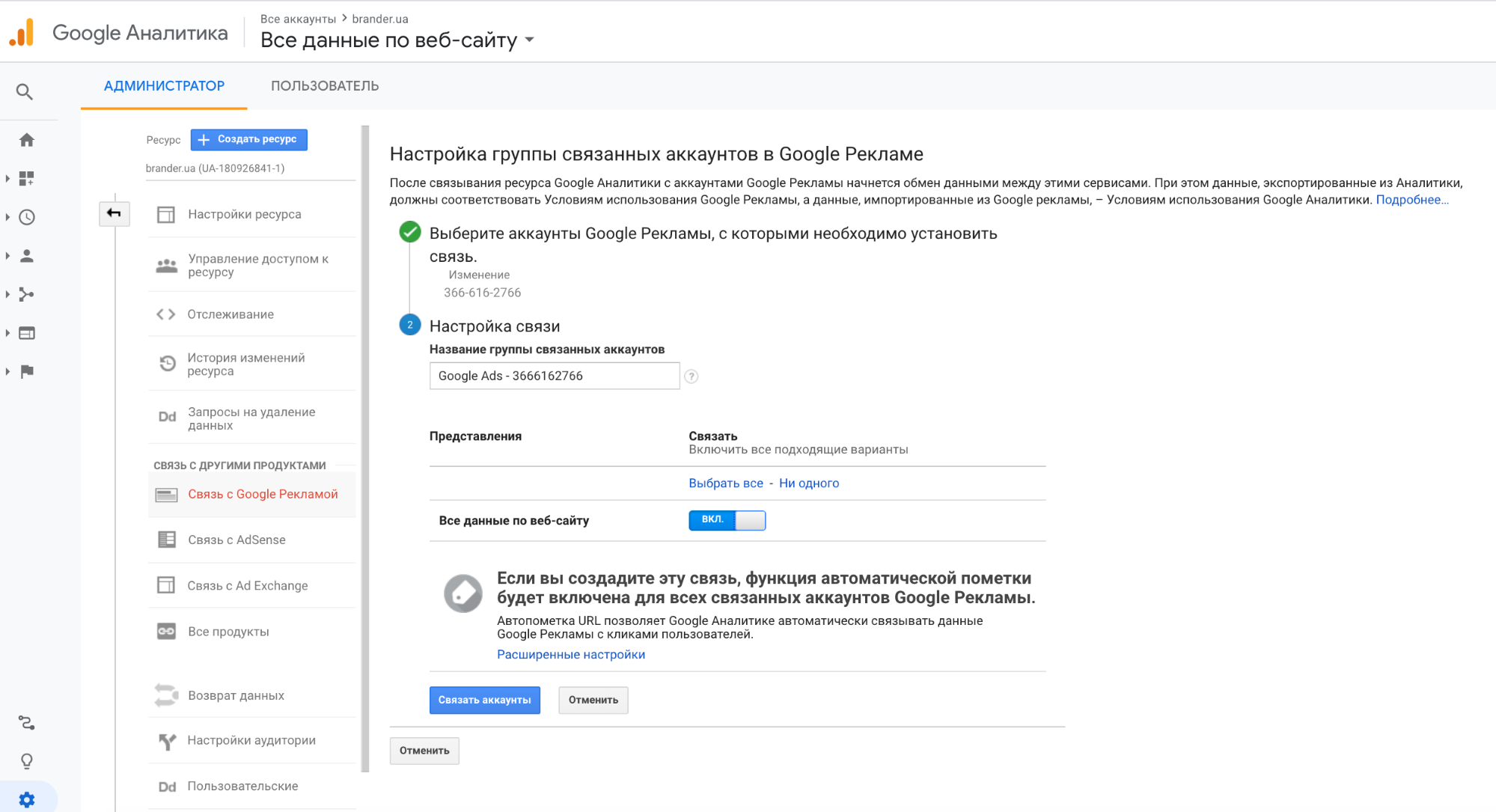Open the Discover lightbulb icon
The height and width of the screenshot is (812, 1496).
click(x=27, y=761)
